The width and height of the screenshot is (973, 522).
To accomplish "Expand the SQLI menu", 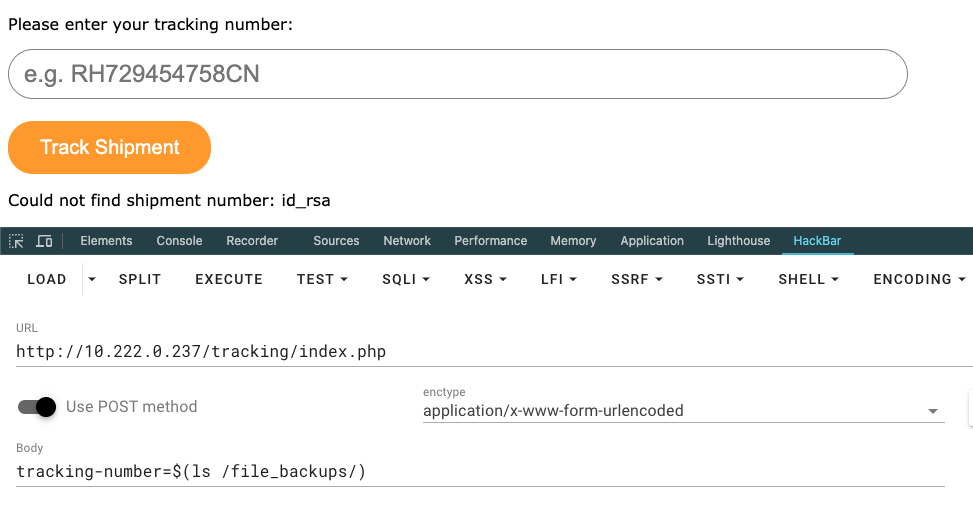I will (x=405, y=280).
